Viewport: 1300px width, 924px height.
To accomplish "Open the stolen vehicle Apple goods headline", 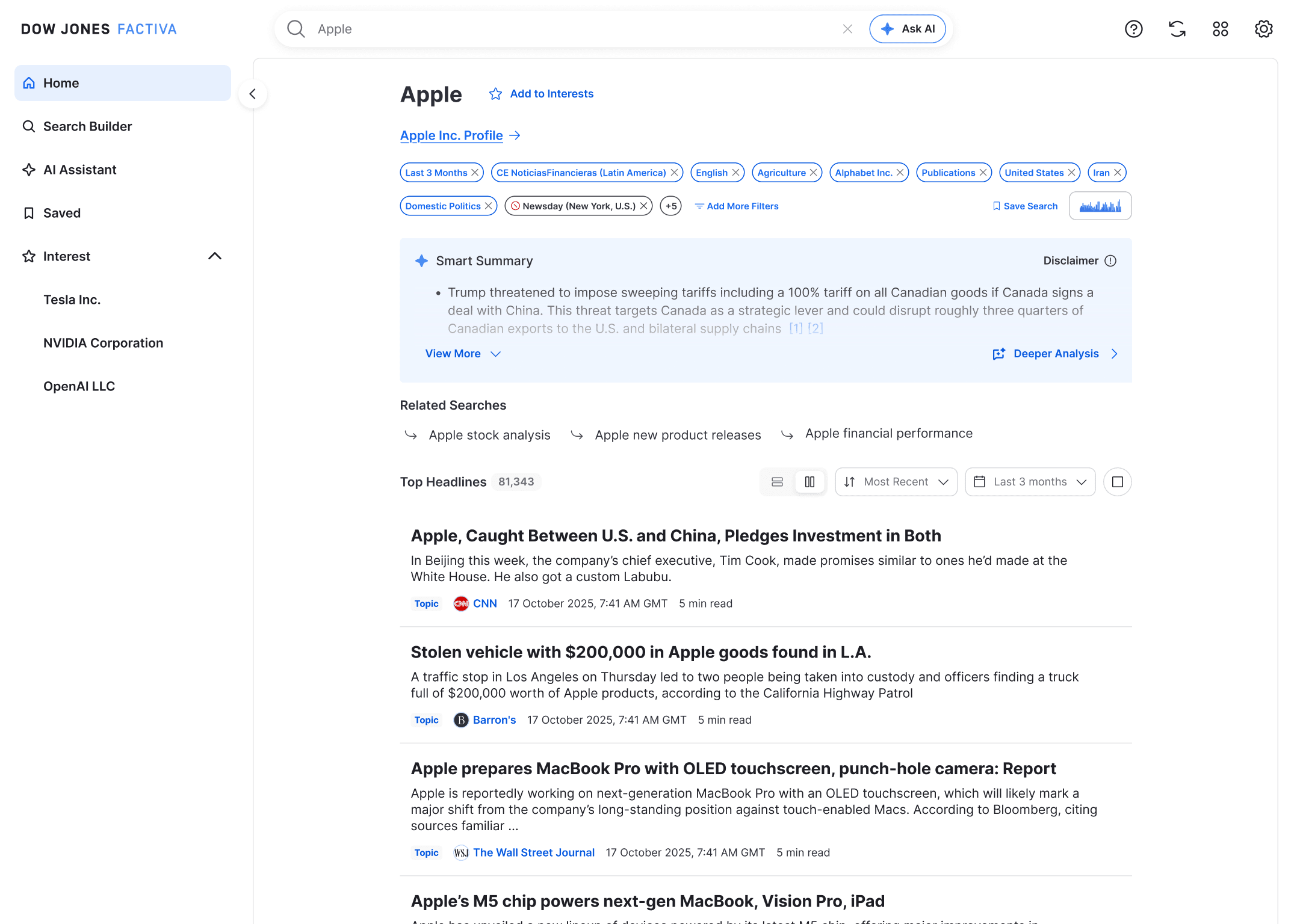I will (x=640, y=652).
